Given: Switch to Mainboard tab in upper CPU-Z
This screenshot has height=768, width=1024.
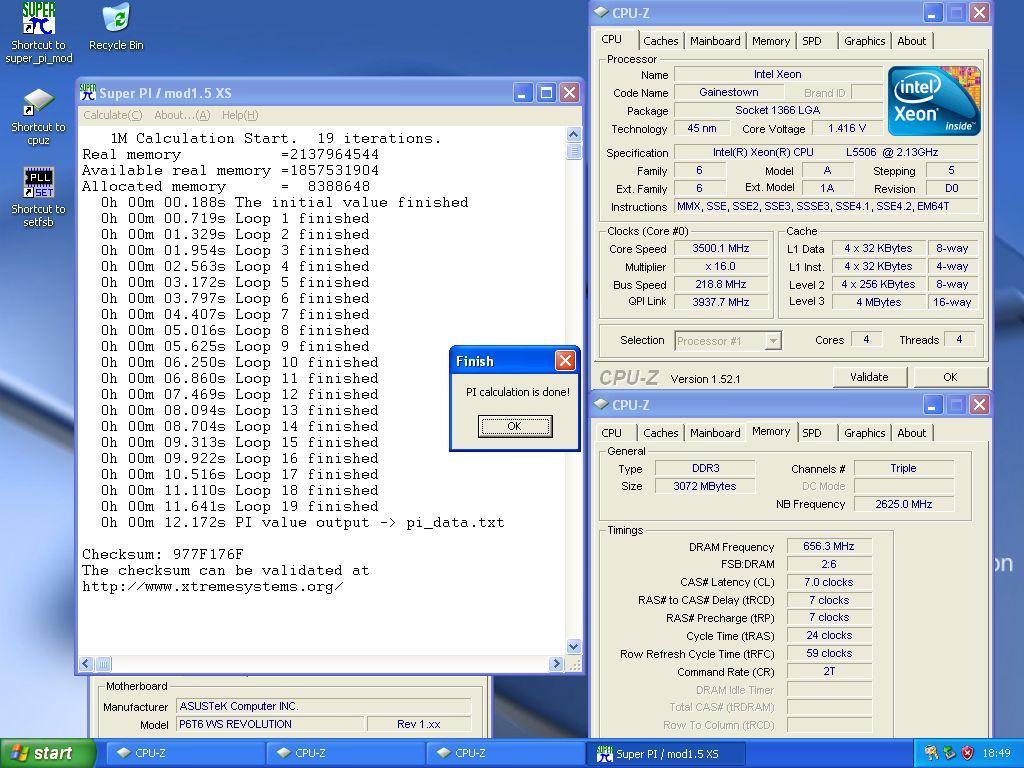Looking at the screenshot, I should (715, 41).
